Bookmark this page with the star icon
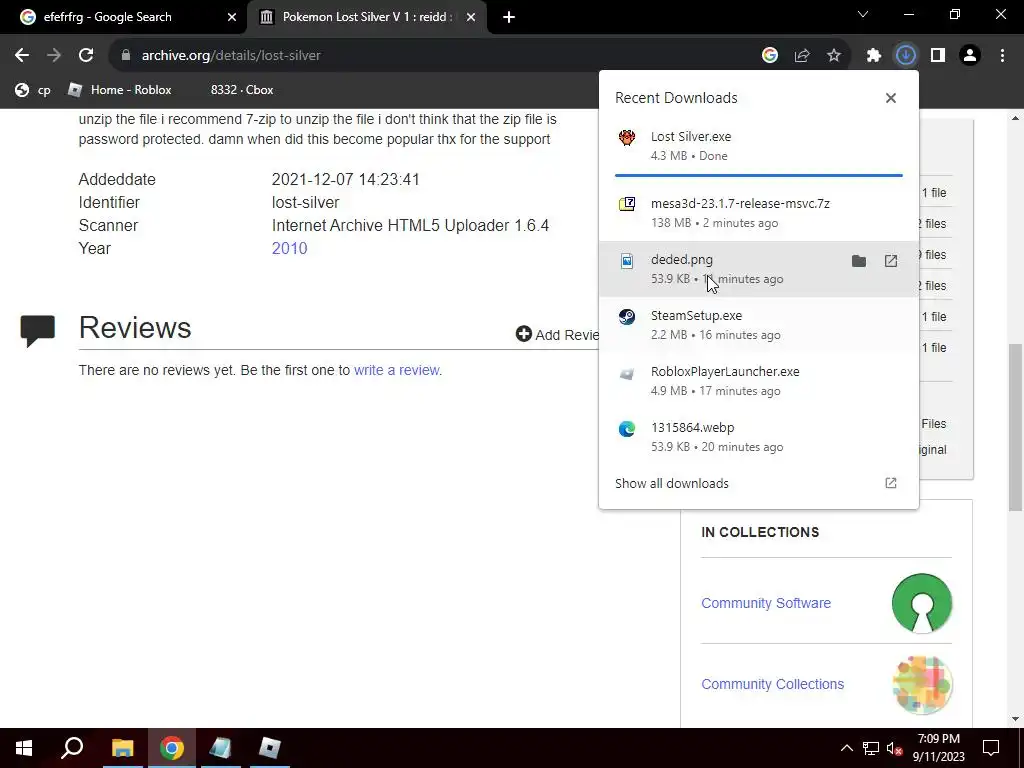This screenshot has width=1024, height=768. (833, 56)
